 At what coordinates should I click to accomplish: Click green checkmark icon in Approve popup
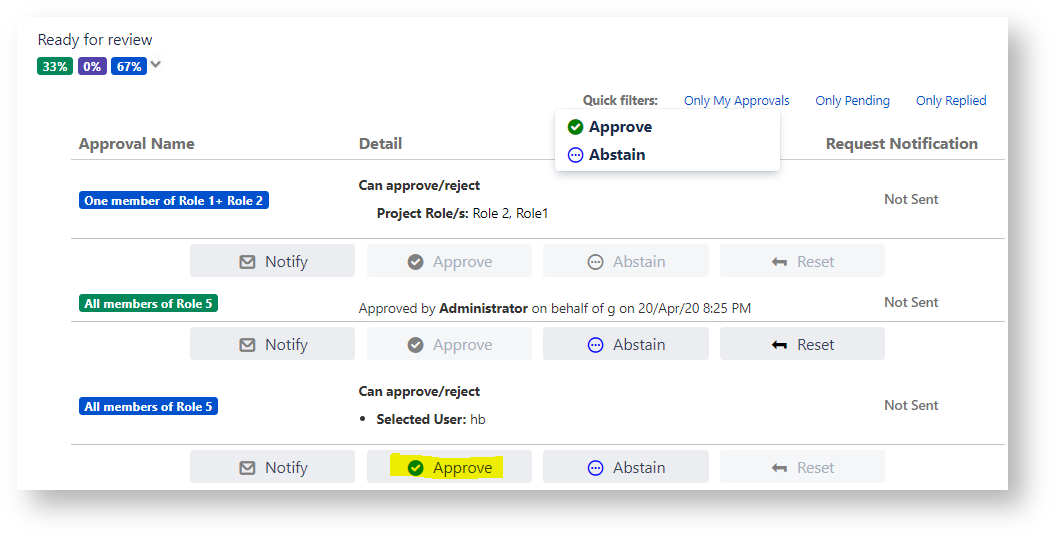coord(575,127)
